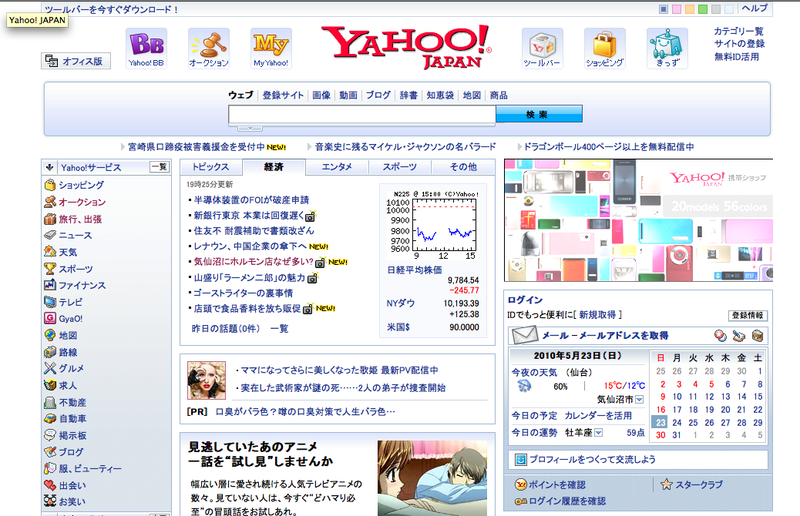Open 新規取得 link in login box
Viewport: 800px width, 516px height.
point(597,315)
